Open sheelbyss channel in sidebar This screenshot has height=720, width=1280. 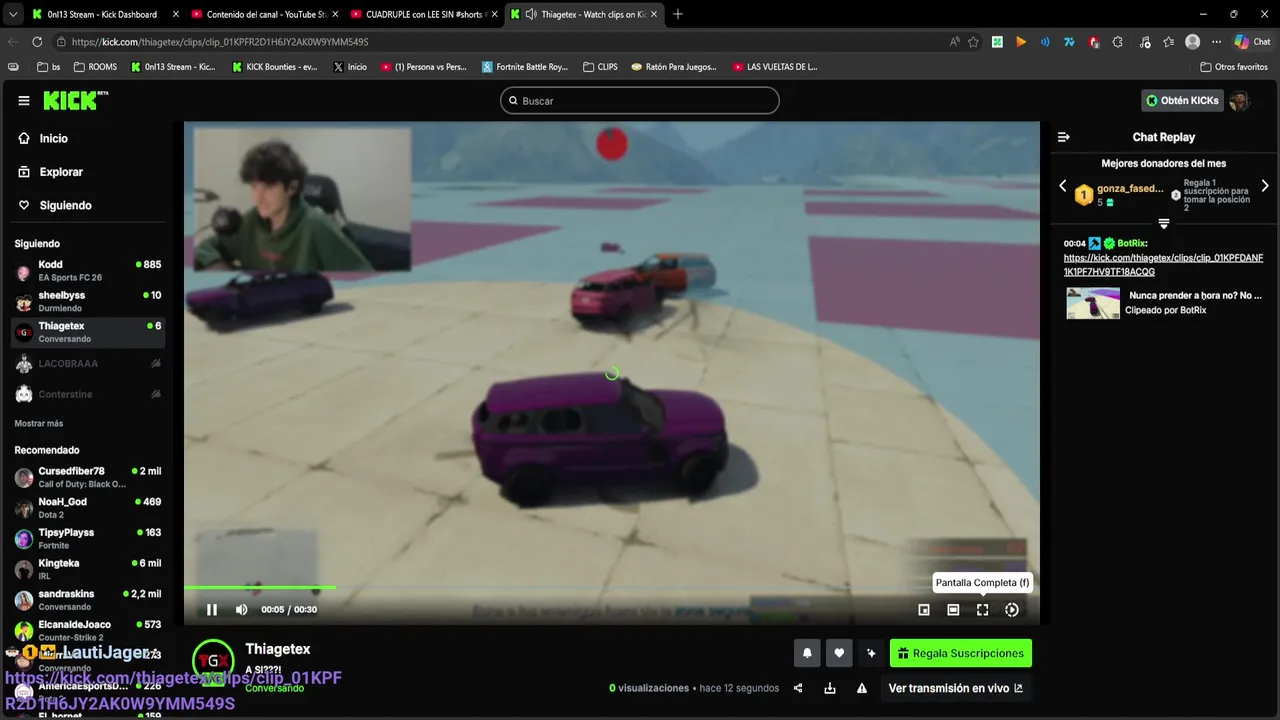tap(88, 302)
